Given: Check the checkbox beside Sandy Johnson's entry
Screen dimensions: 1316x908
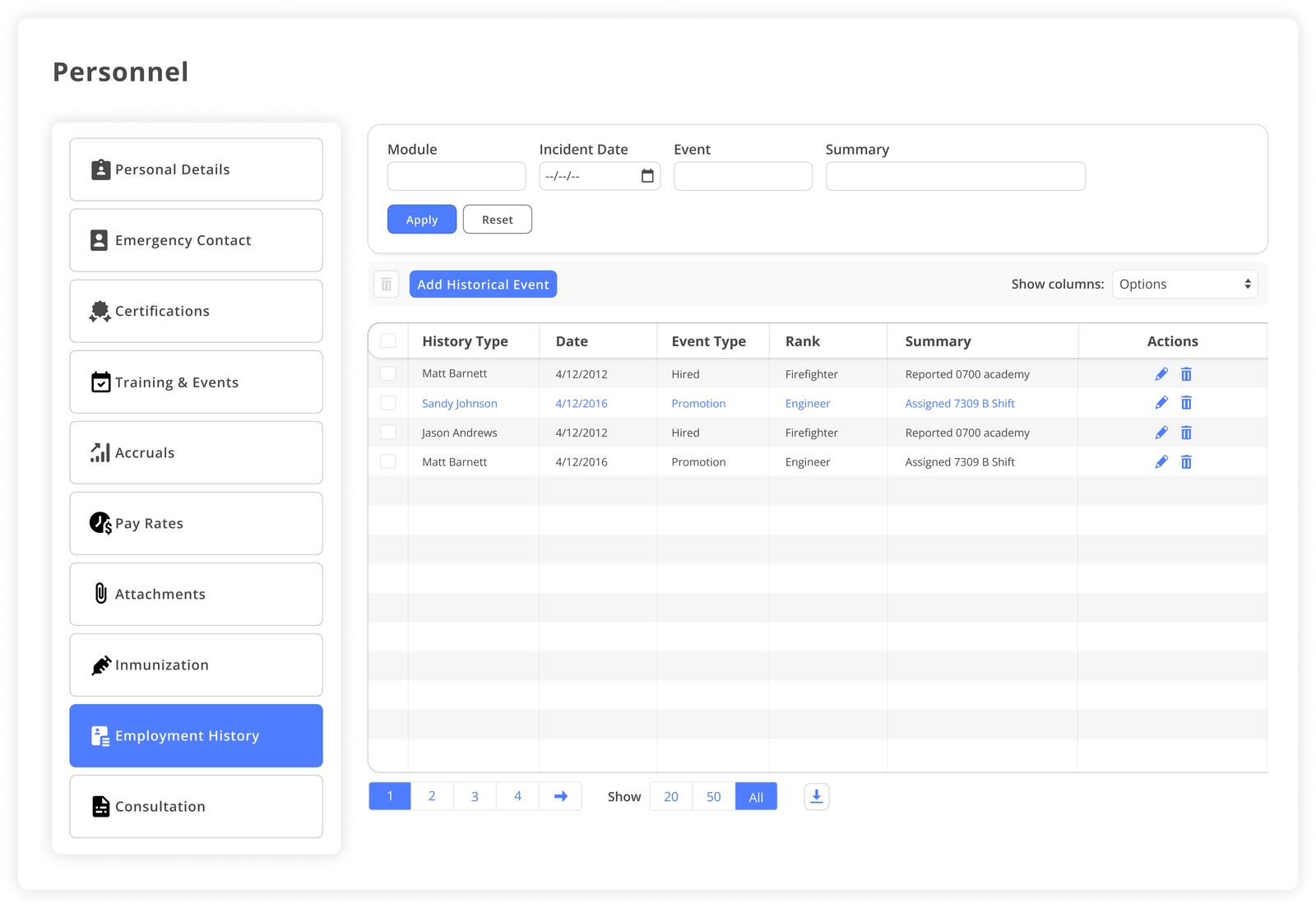Looking at the screenshot, I should (387, 403).
